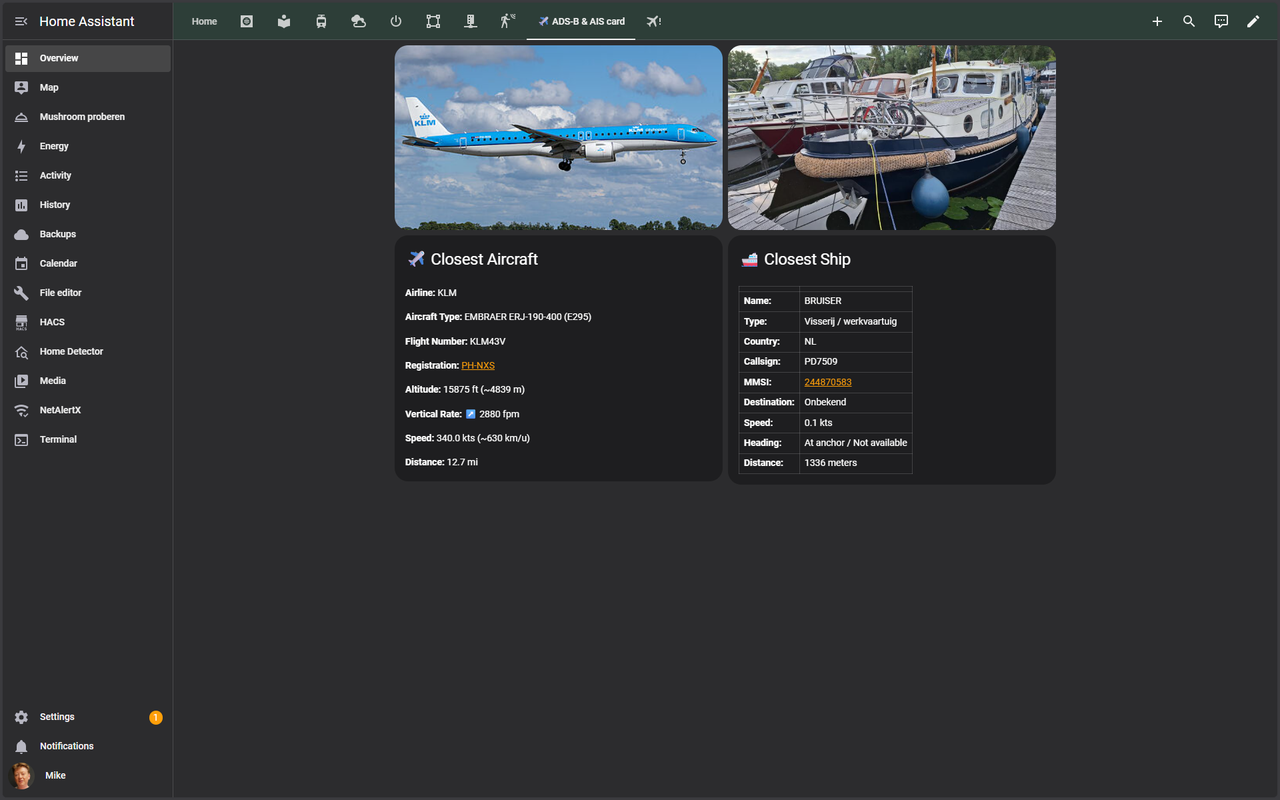Open the Media browser

(x=88, y=381)
